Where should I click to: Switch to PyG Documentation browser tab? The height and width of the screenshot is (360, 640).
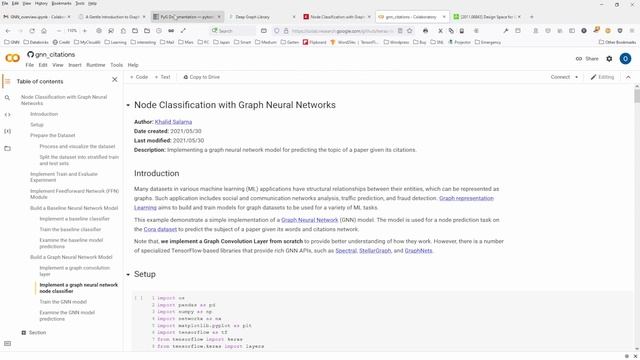[x=187, y=17]
